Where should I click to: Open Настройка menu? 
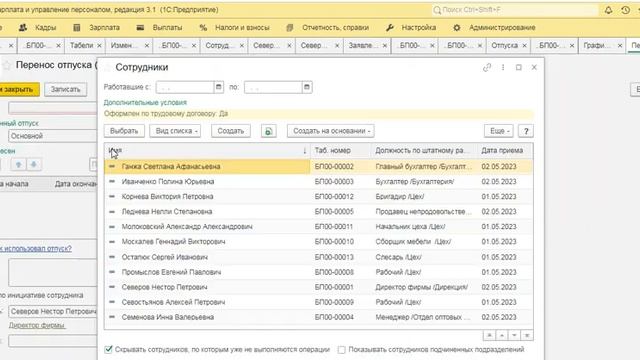click(411, 28)
